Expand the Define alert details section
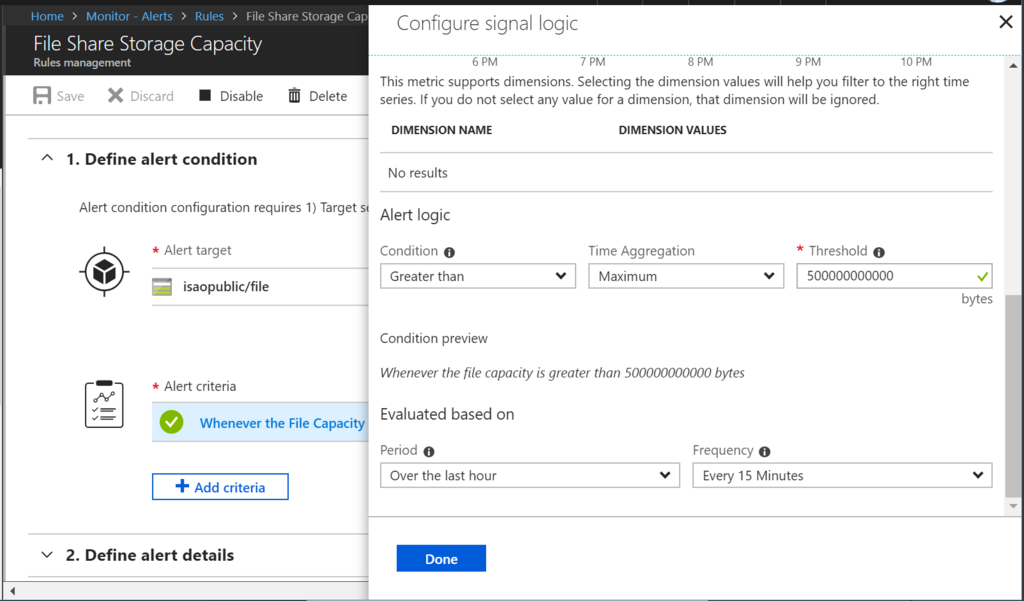Screen dimensions: 1024x601 tap(47, 555)
